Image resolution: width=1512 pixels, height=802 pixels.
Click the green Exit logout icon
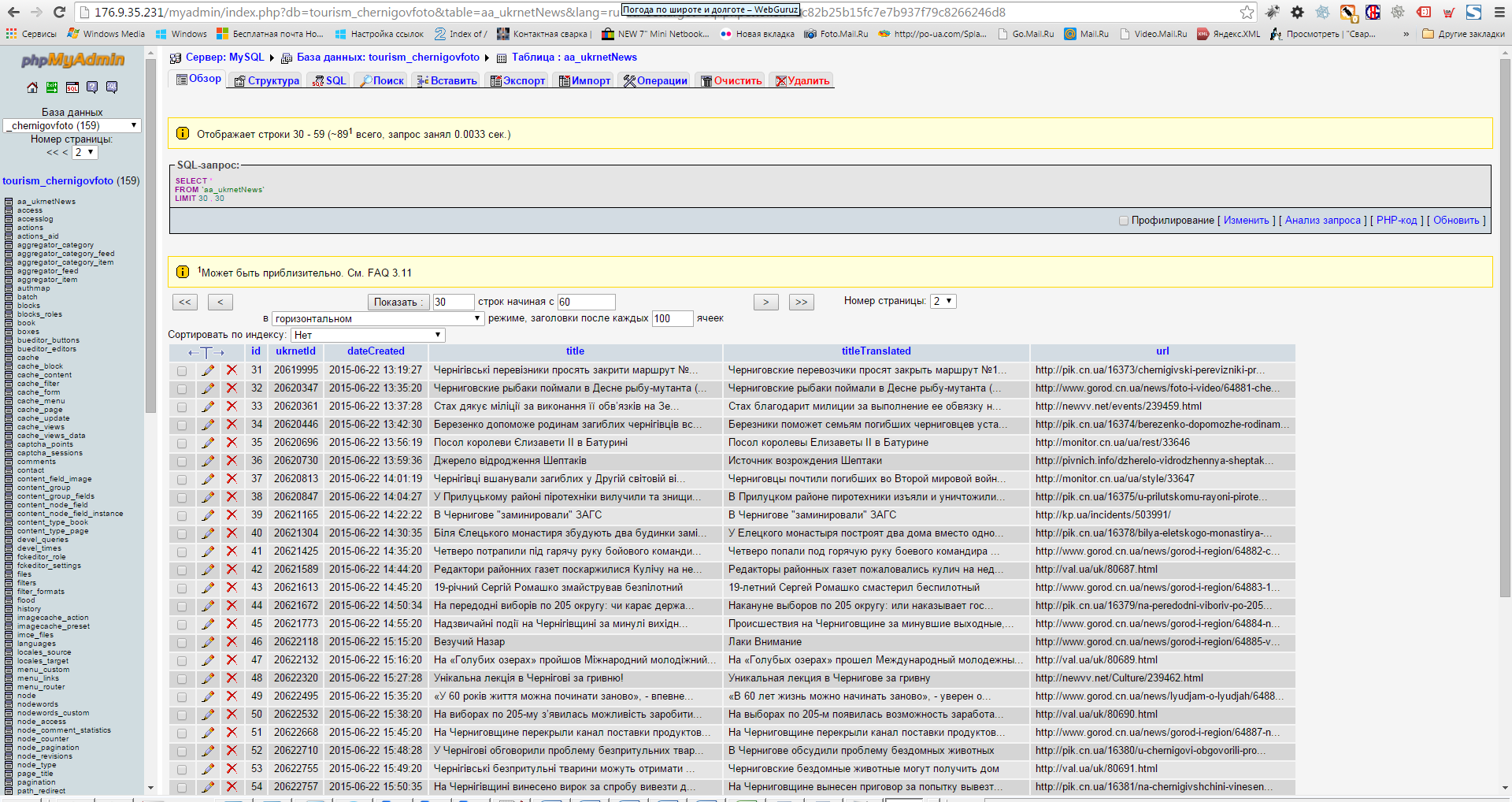point(52,87)
